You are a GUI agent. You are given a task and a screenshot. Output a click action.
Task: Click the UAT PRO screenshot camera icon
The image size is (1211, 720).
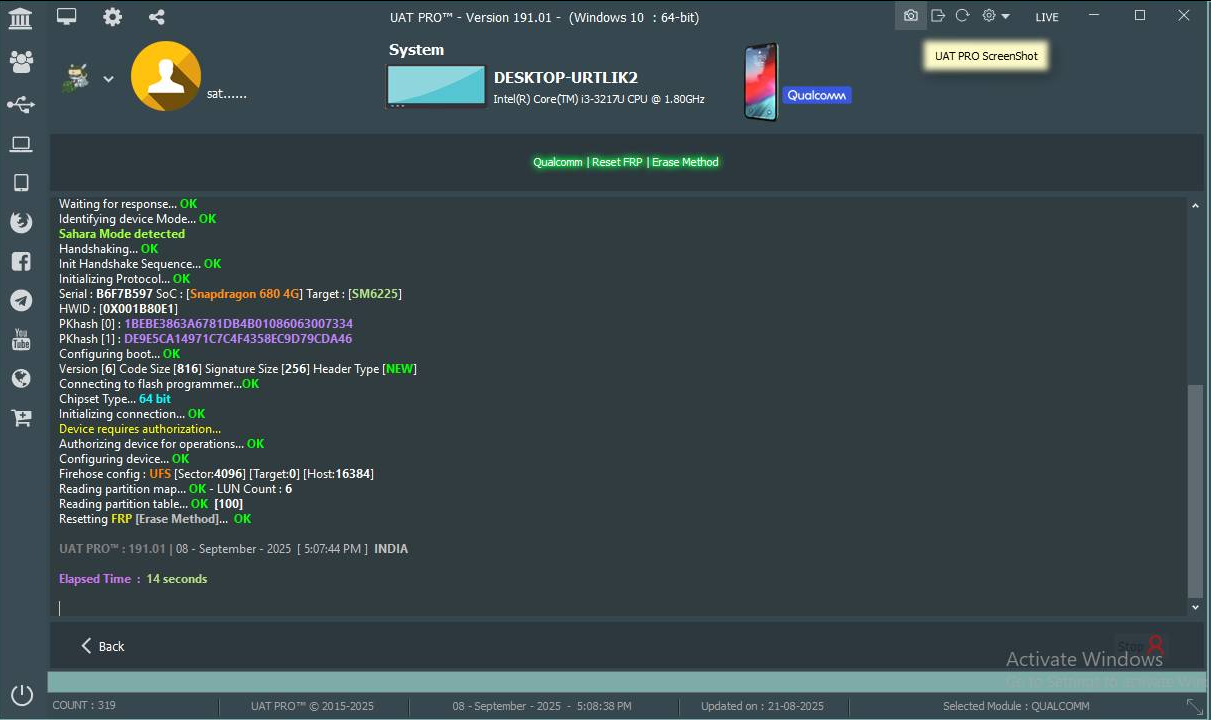coord(910,16)
